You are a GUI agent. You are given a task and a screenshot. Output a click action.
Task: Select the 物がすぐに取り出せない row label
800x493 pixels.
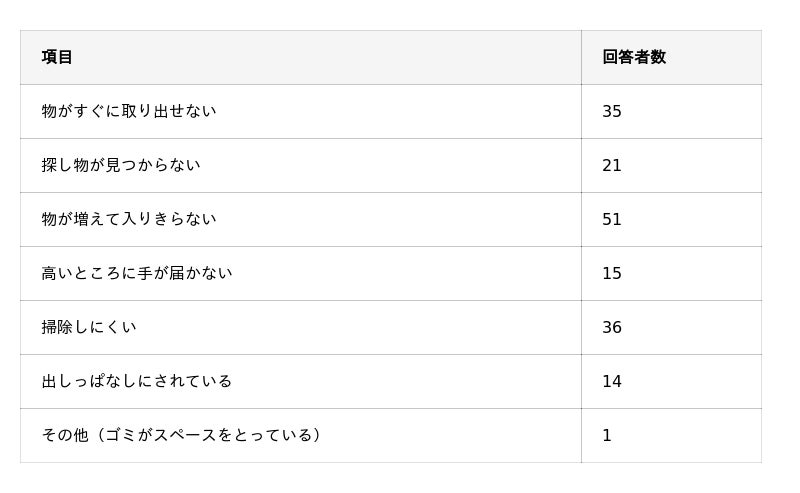click(x=129, y=111)
